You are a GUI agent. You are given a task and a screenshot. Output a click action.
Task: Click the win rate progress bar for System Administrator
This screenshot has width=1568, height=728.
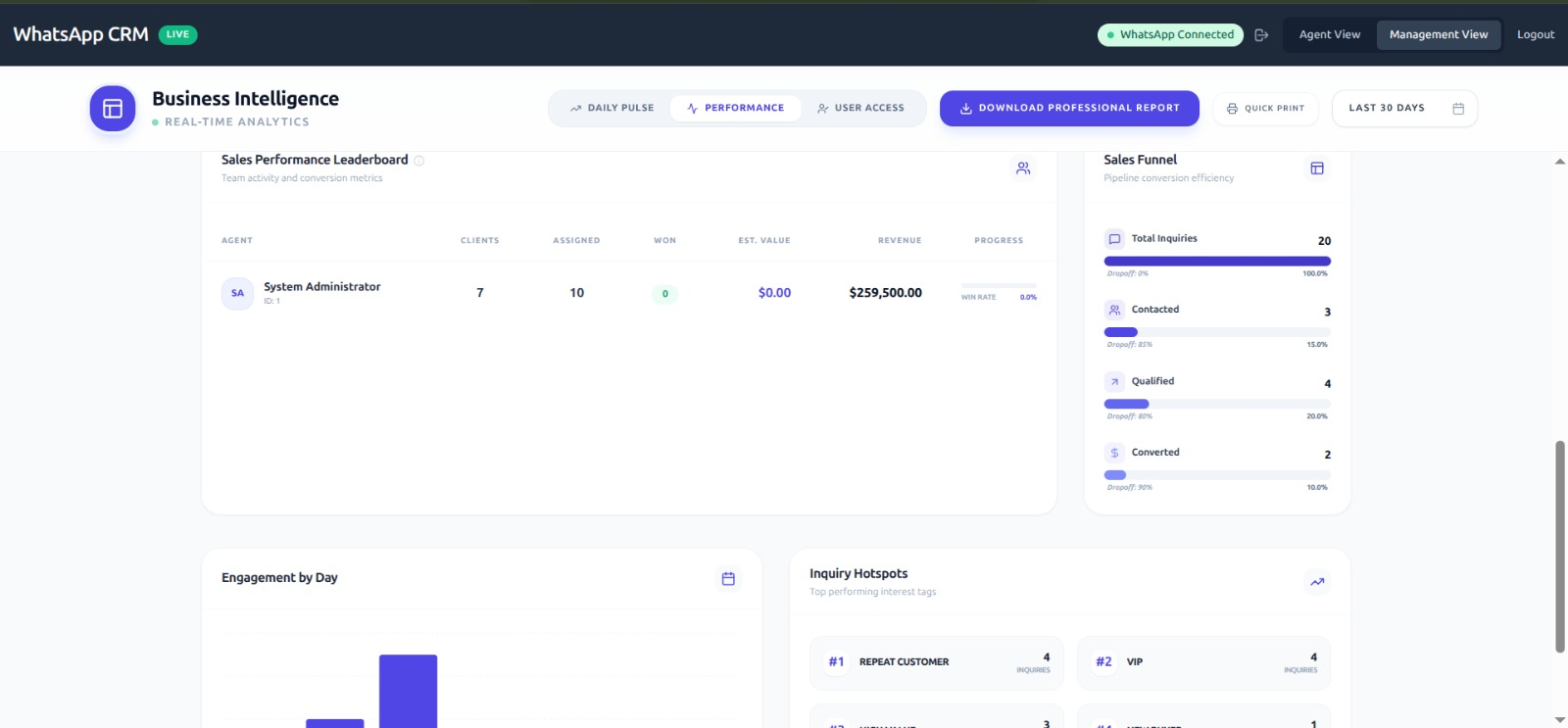(x=999, y=285)
